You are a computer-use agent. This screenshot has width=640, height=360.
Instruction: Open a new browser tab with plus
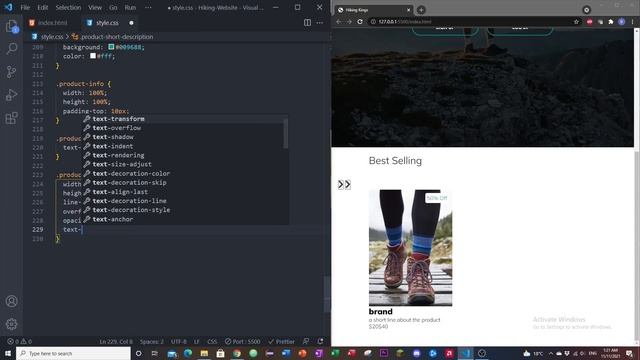coord(421,10)
